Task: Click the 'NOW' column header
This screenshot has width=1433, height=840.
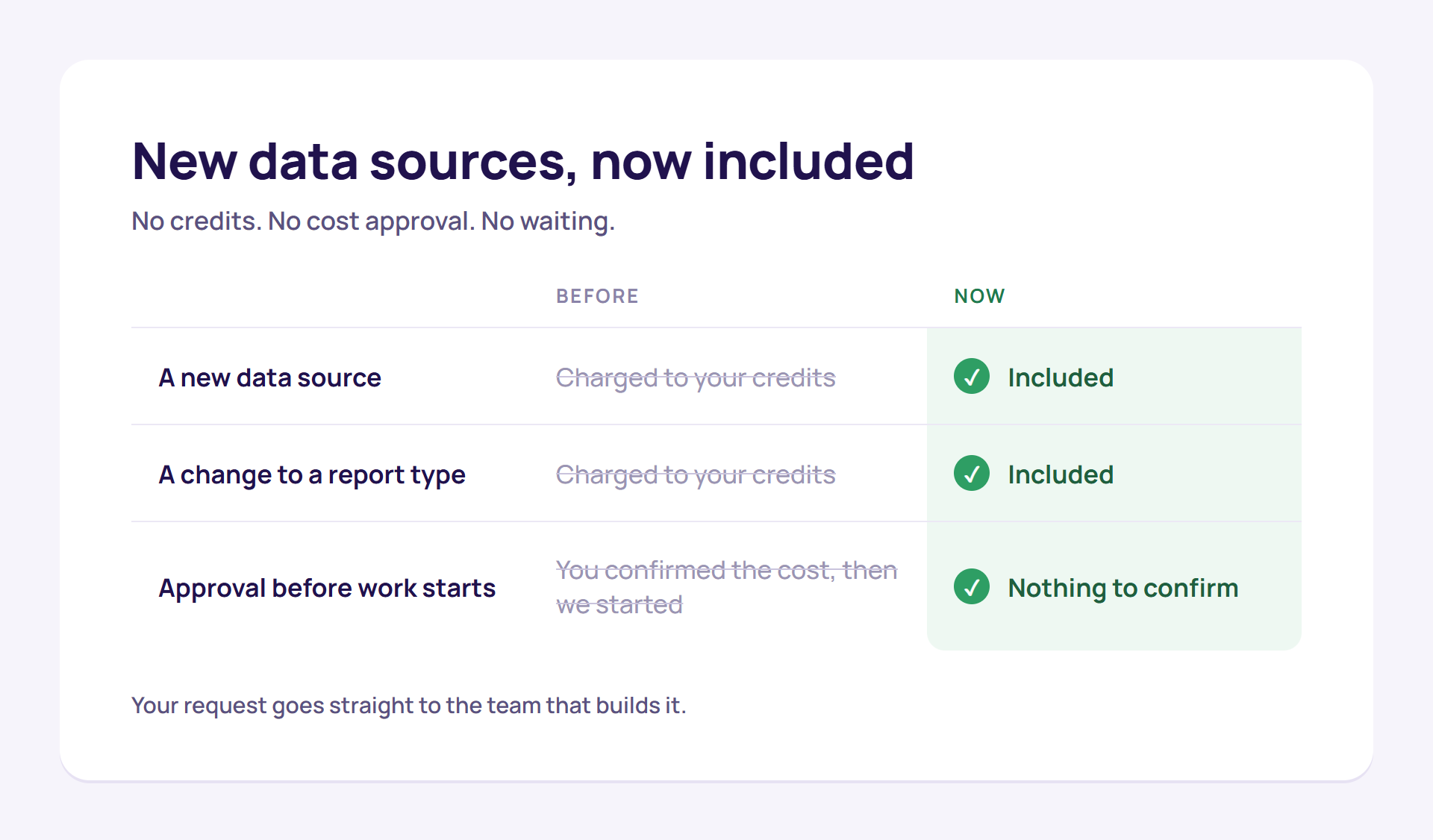Action: coord(979,296)
